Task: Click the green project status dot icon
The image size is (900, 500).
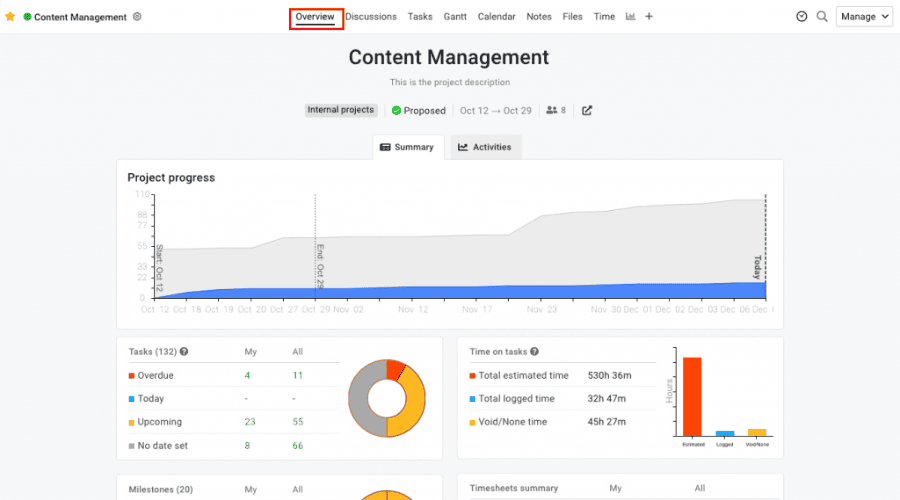Action: [27, 17]
